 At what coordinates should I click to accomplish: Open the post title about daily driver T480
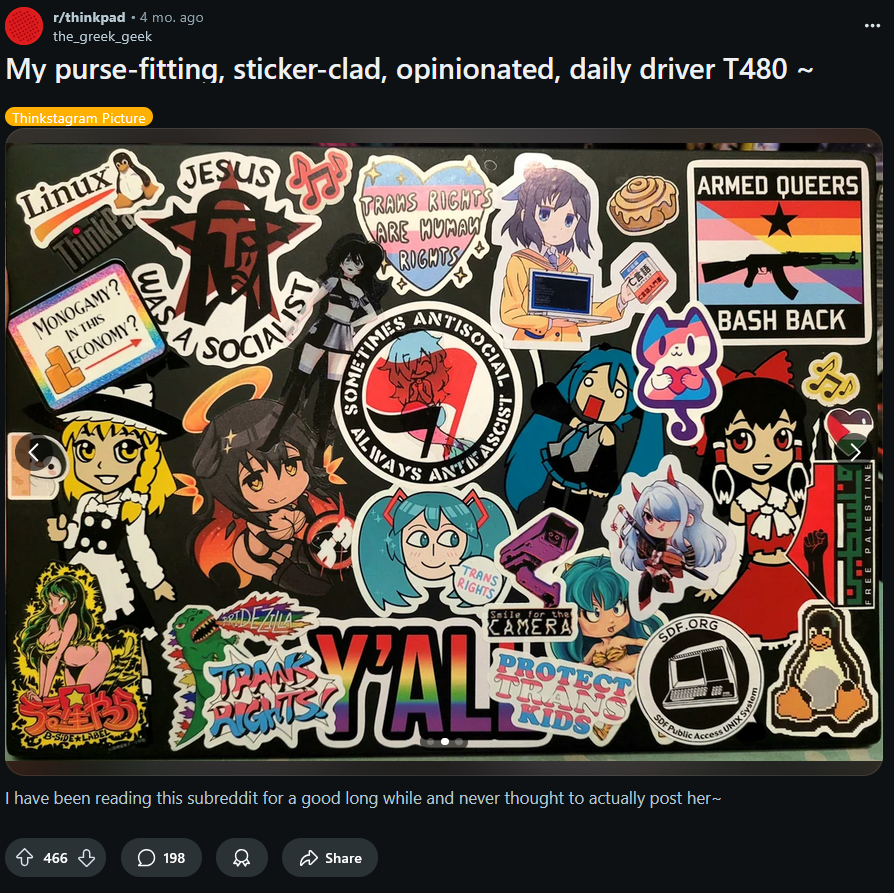coord(409,70)
